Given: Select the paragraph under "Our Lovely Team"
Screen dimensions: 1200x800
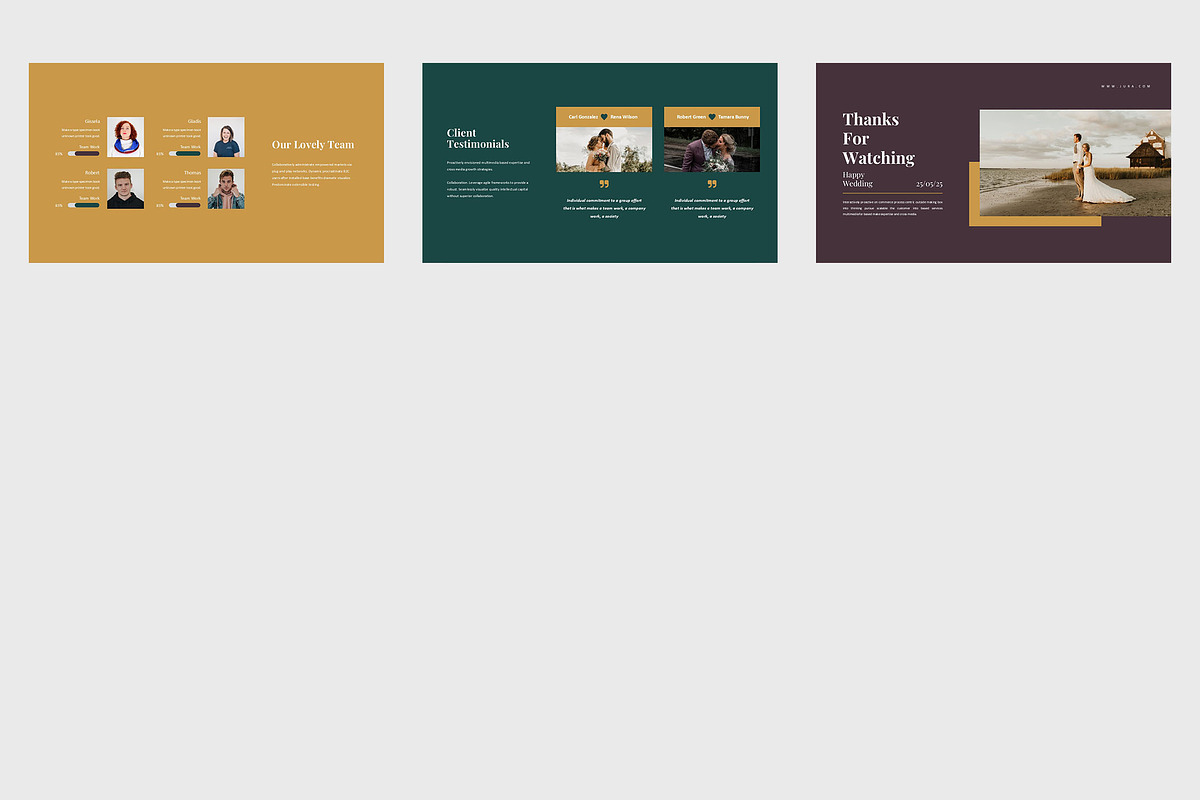Looking at the screenshot, I should [x=312, y=174].
